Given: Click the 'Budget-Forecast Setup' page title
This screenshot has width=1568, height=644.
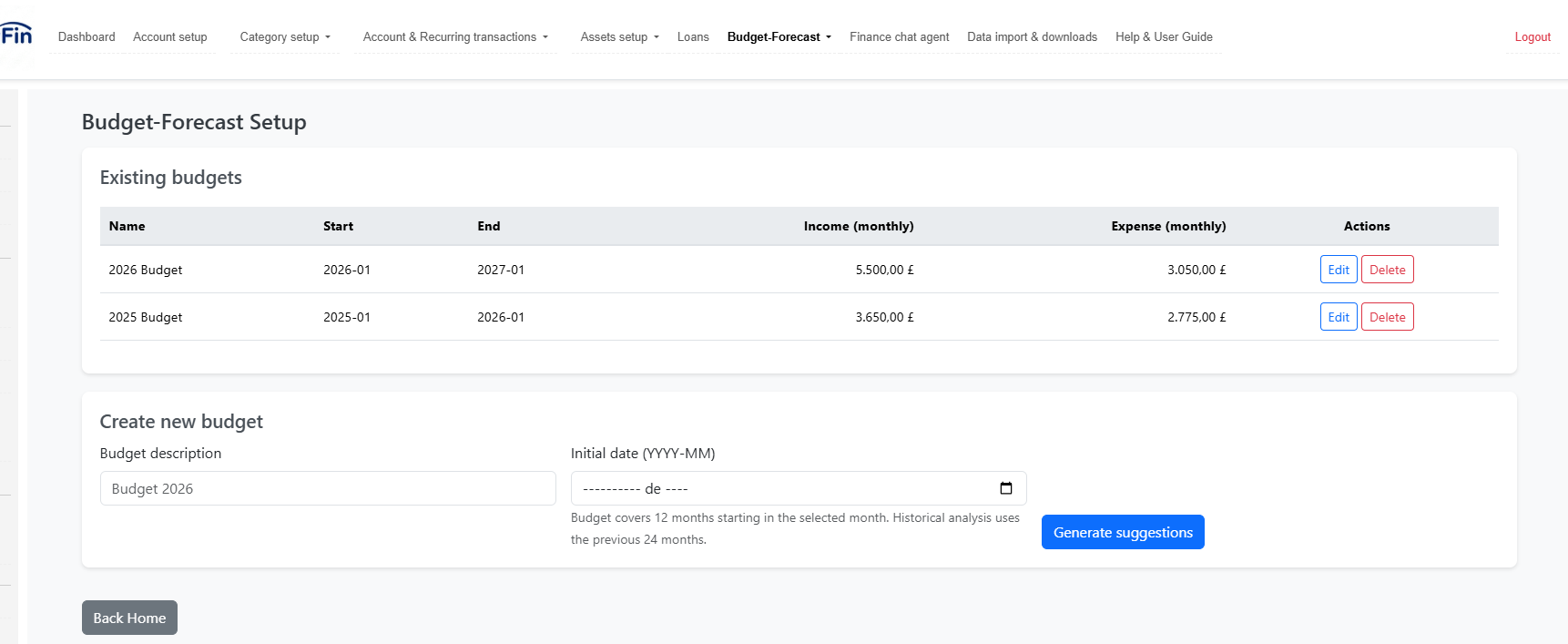Looking at the screenshot, I should (194, 122).
